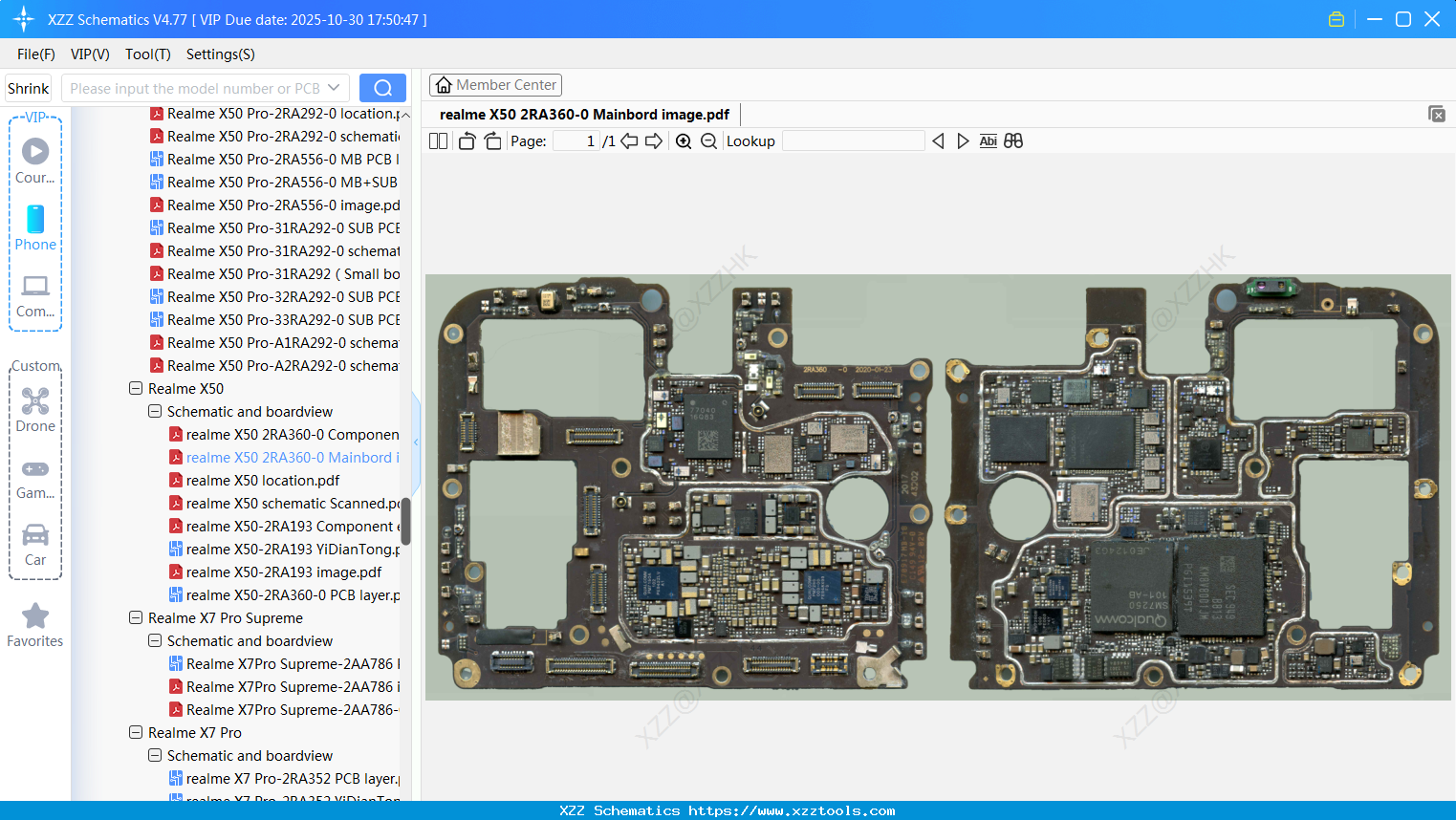Open the Favorites star in sidebar

point(34,615)
